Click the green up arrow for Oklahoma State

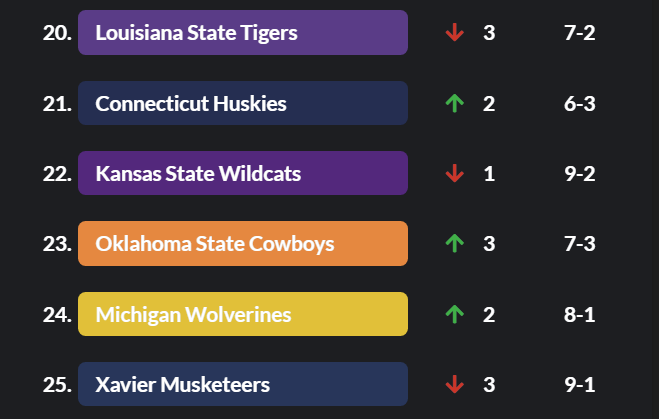[455, 244]
